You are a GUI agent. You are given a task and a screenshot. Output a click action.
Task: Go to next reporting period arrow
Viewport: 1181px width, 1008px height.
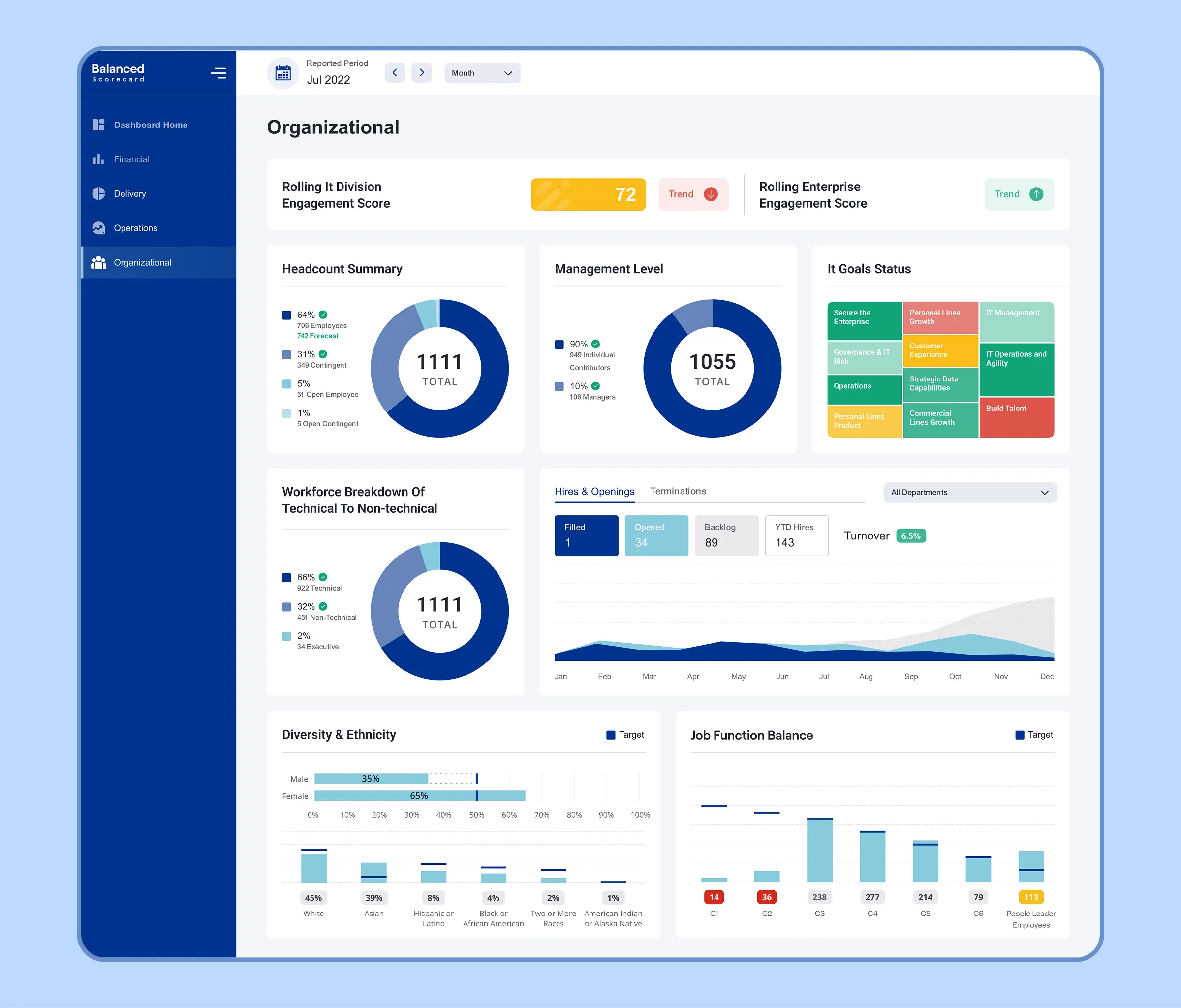422,73
